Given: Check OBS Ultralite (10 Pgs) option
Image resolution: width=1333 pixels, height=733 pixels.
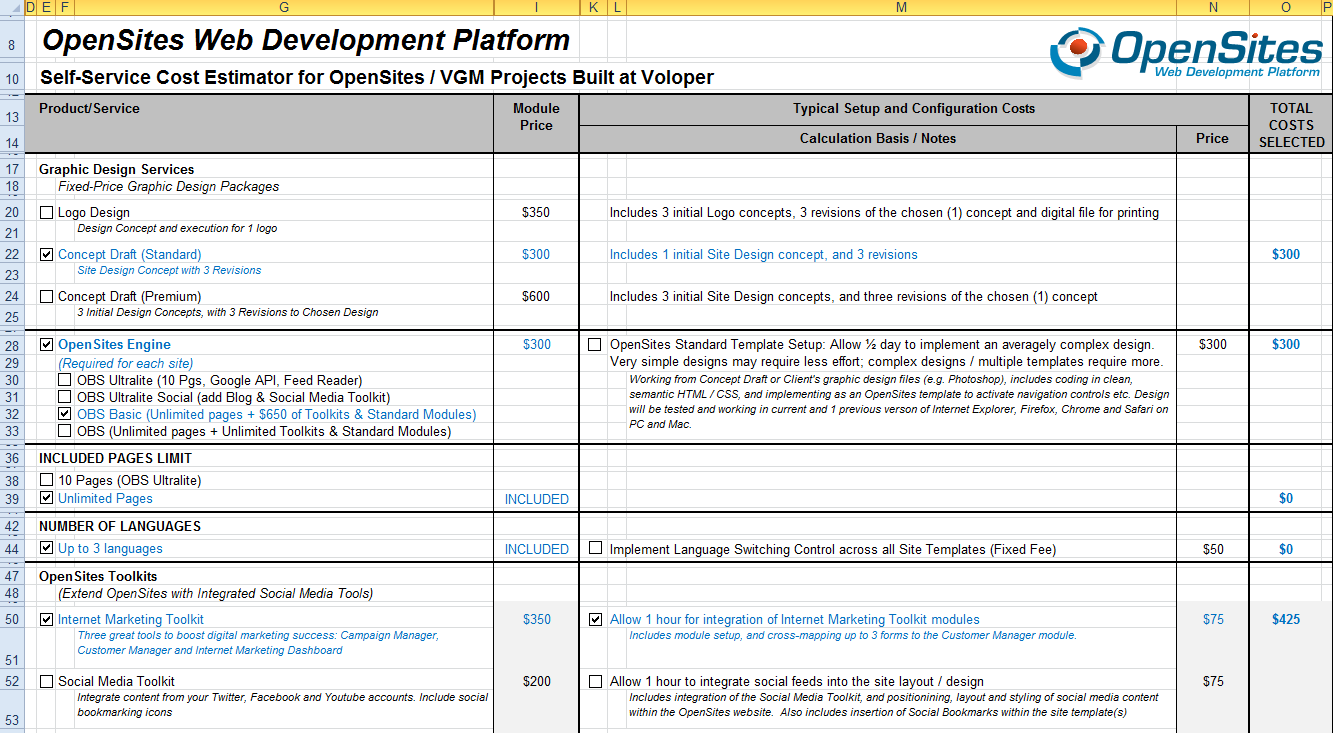Looking at the screenshot, I should coord(65,380).
